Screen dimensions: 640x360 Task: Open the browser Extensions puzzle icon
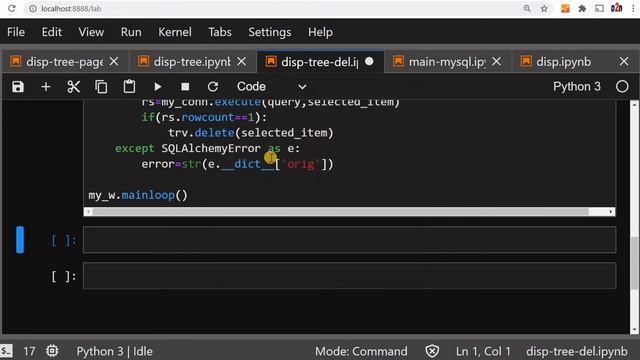point(582,8)
